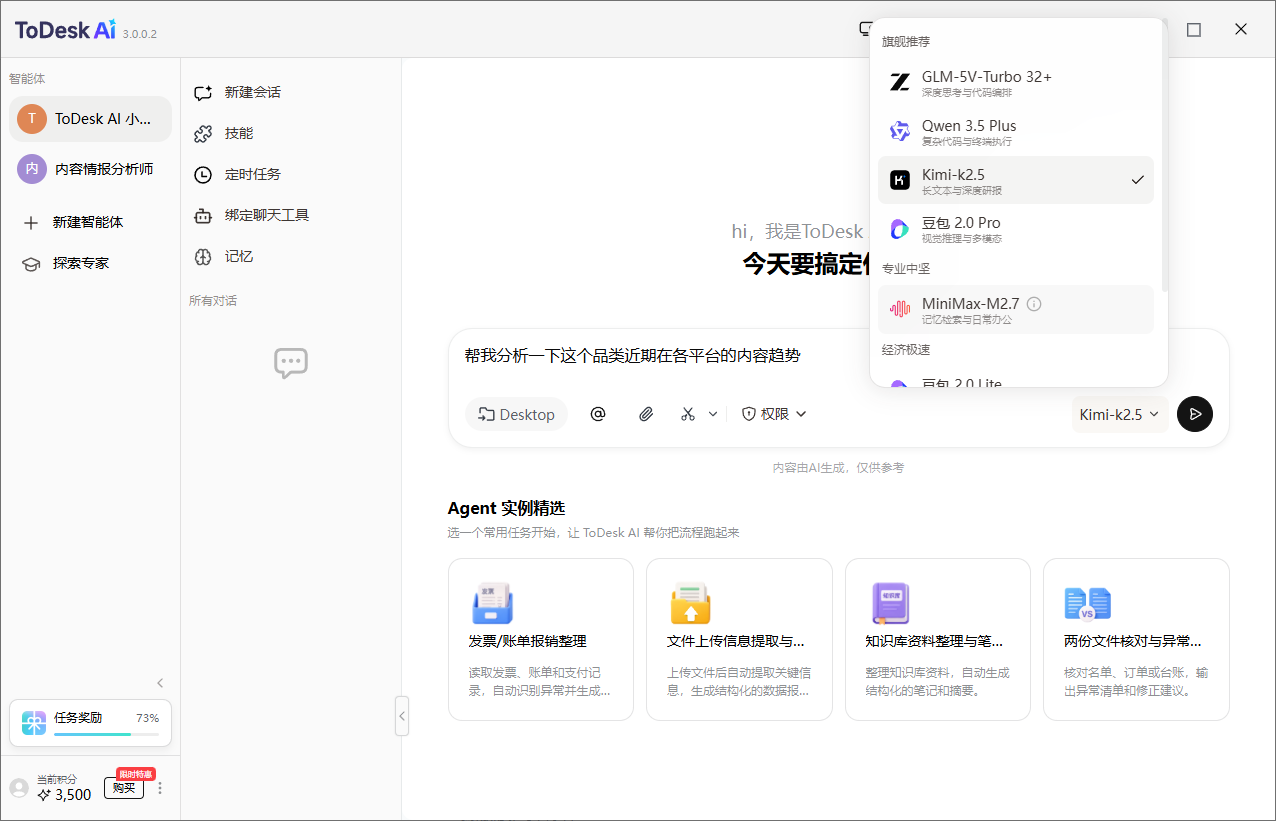Open the 知识库资料整理 example card

point(938,639)
